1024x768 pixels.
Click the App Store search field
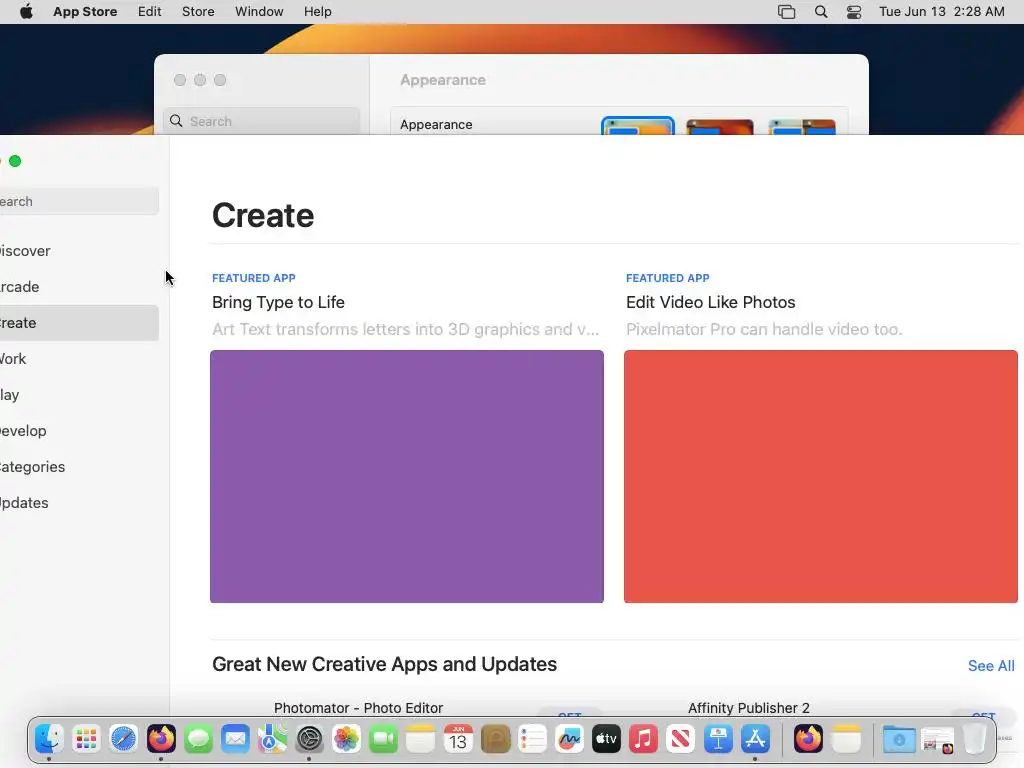79,201
